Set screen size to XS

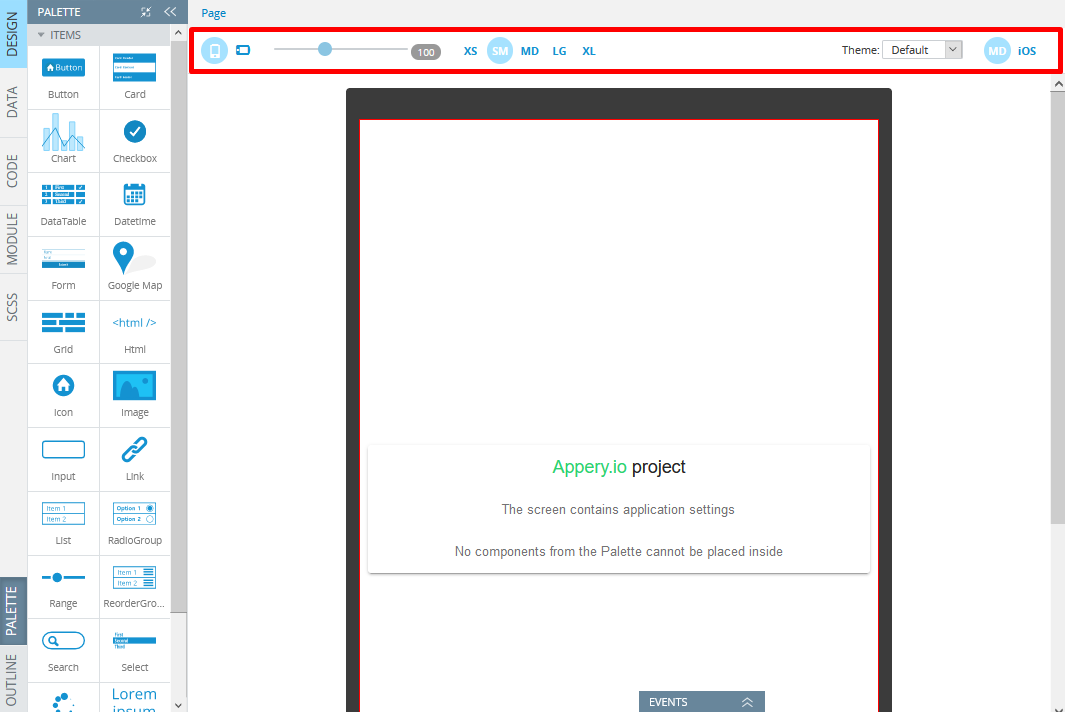(470, 51)
